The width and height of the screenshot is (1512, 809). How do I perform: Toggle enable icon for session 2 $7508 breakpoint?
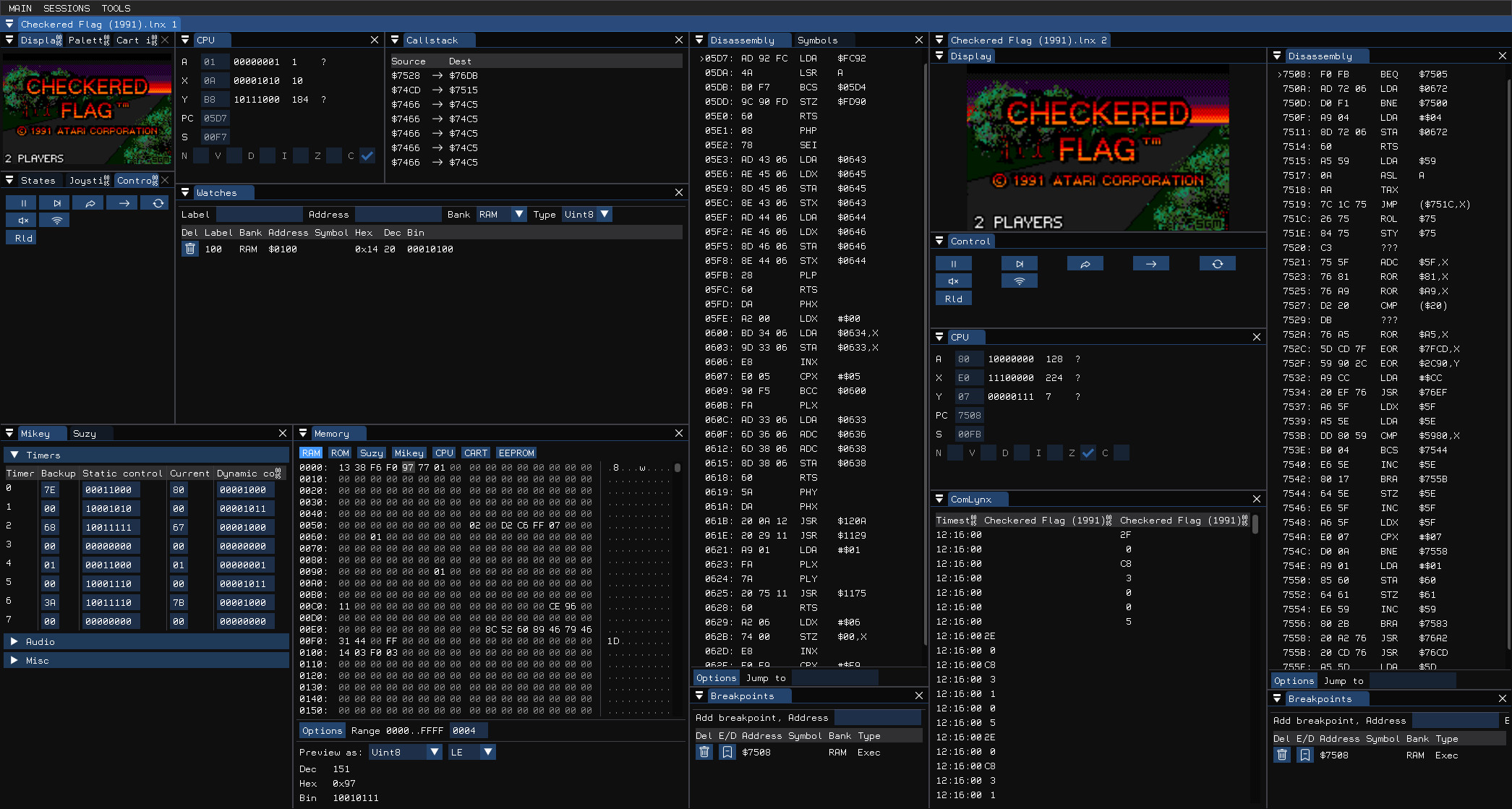[1305, 756]
